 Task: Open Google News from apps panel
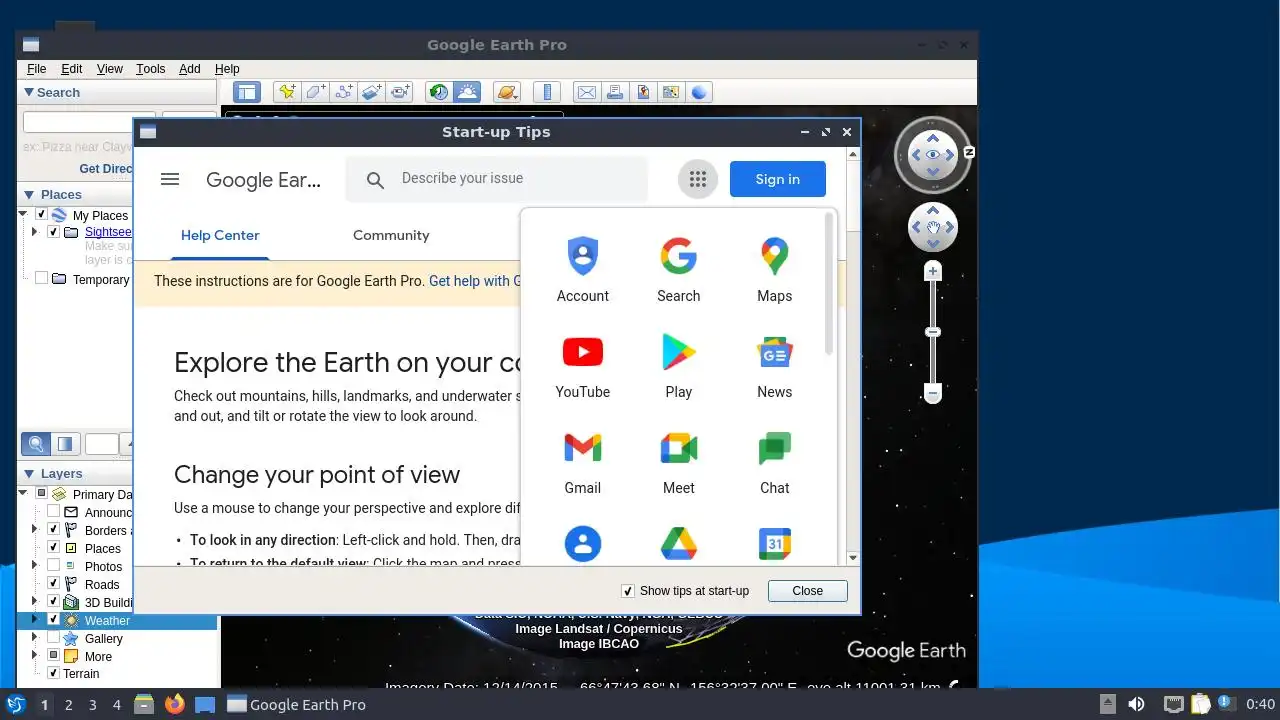coord(775,366)
